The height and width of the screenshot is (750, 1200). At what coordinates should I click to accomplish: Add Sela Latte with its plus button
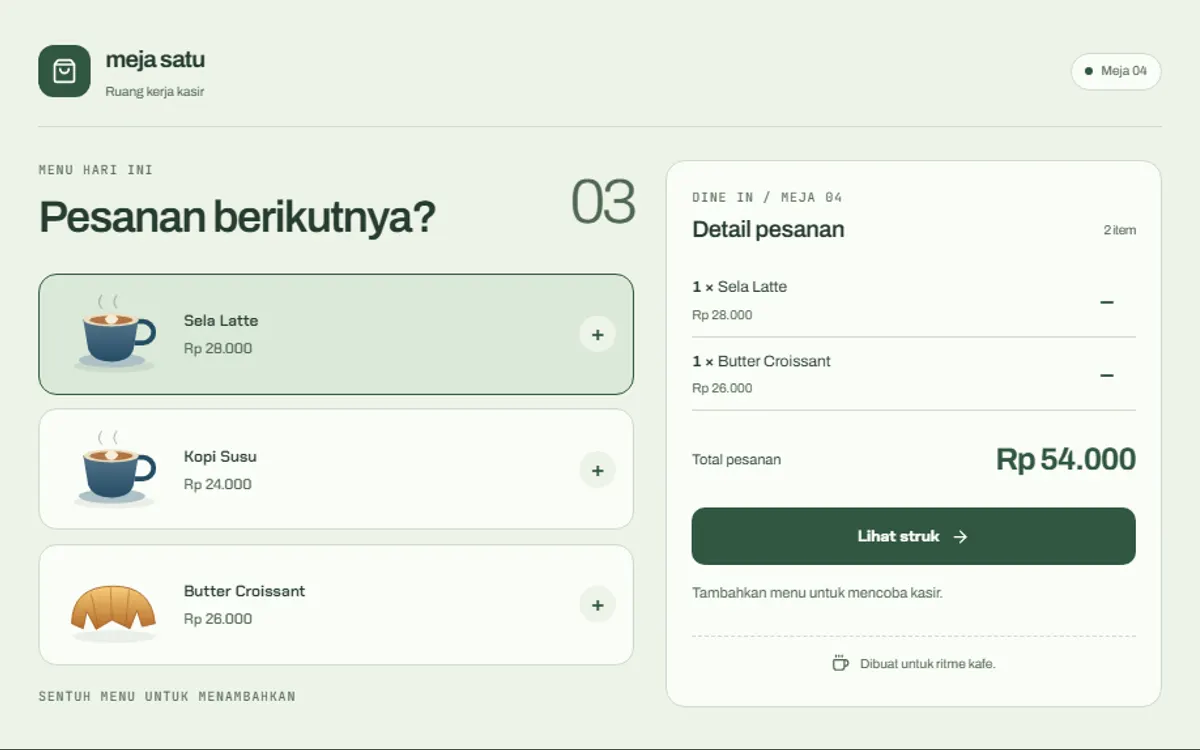point(597,335)
